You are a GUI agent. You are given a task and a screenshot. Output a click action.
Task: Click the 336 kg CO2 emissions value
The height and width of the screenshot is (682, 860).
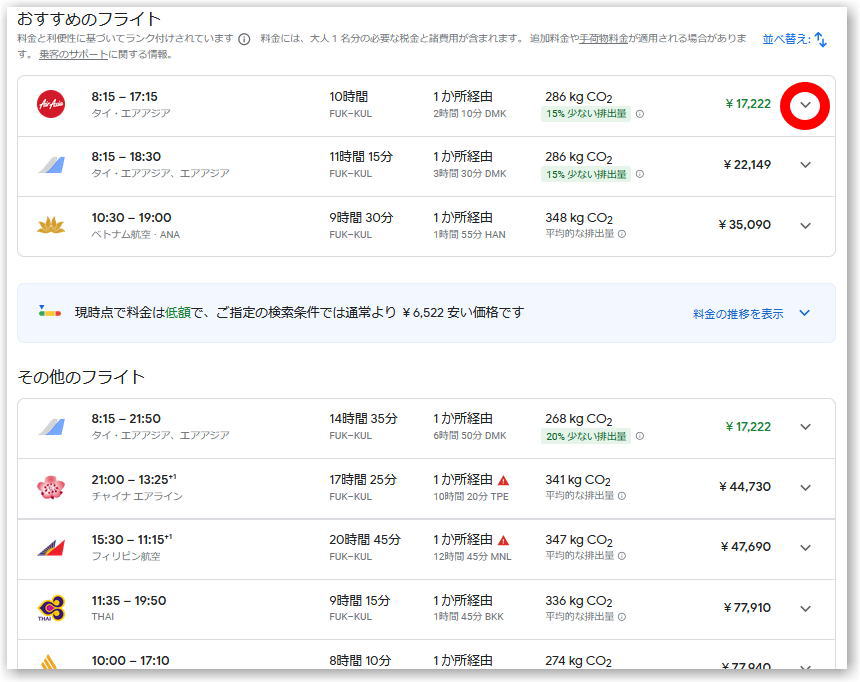[x=579, y=601]
